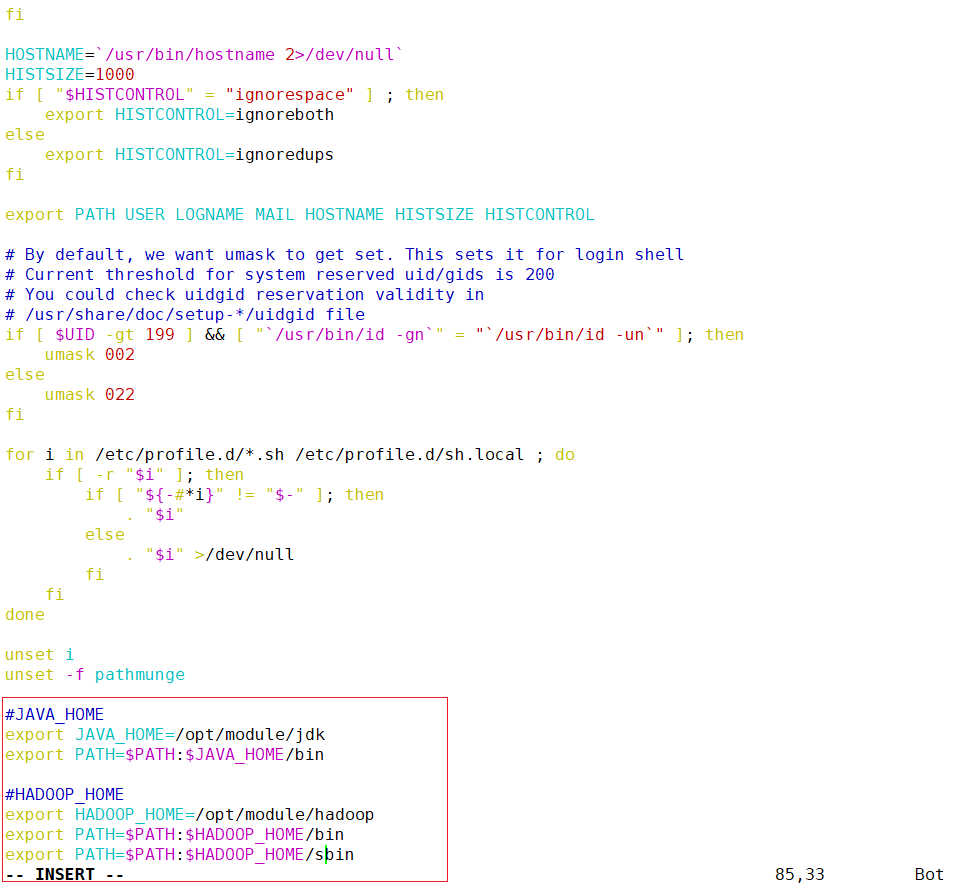This screenshot has height=893, width=960.
Task: Click the 'if [ -r "$i" ]; then' line
Action: (144, 475)
